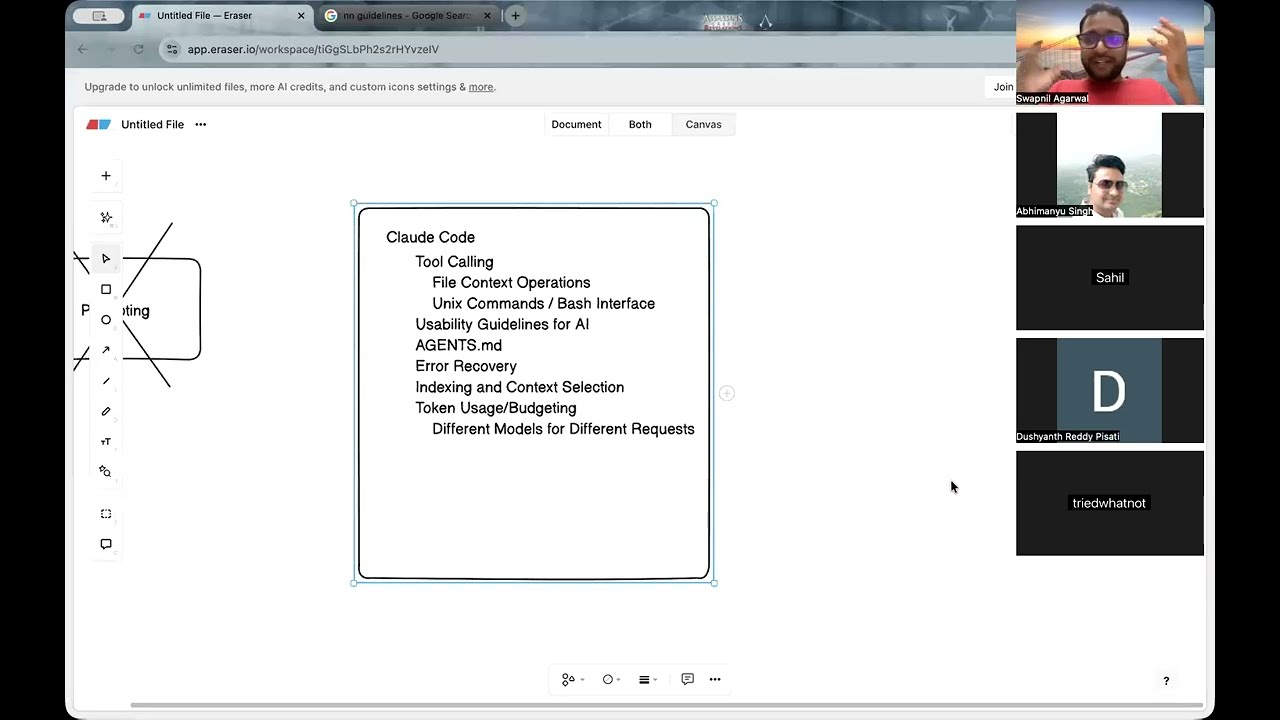Open the three-dot menu beside Untitled File
1280x720 pixels.
click(201, 125)
